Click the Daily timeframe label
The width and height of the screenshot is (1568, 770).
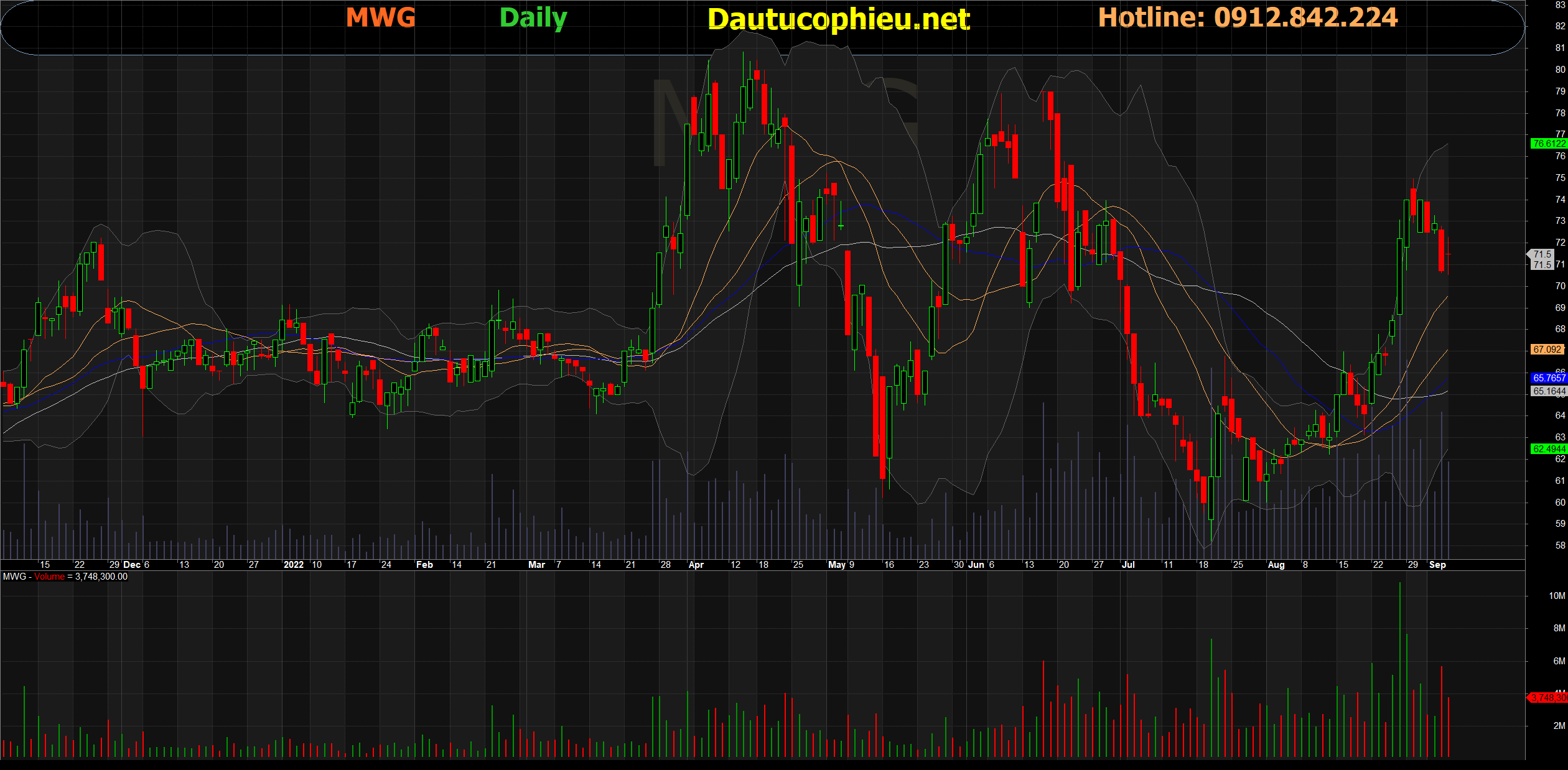(533, 17)
